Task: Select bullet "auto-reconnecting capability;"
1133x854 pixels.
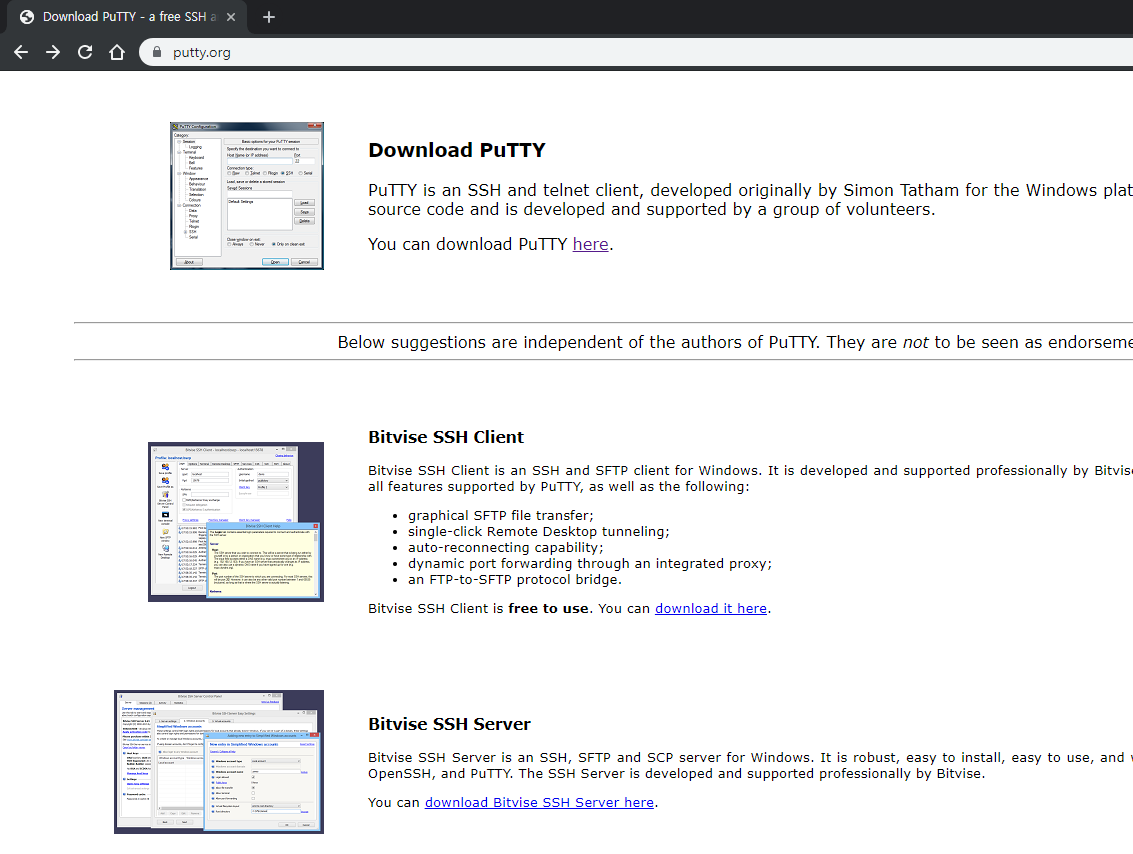Action: pos(505,547)
